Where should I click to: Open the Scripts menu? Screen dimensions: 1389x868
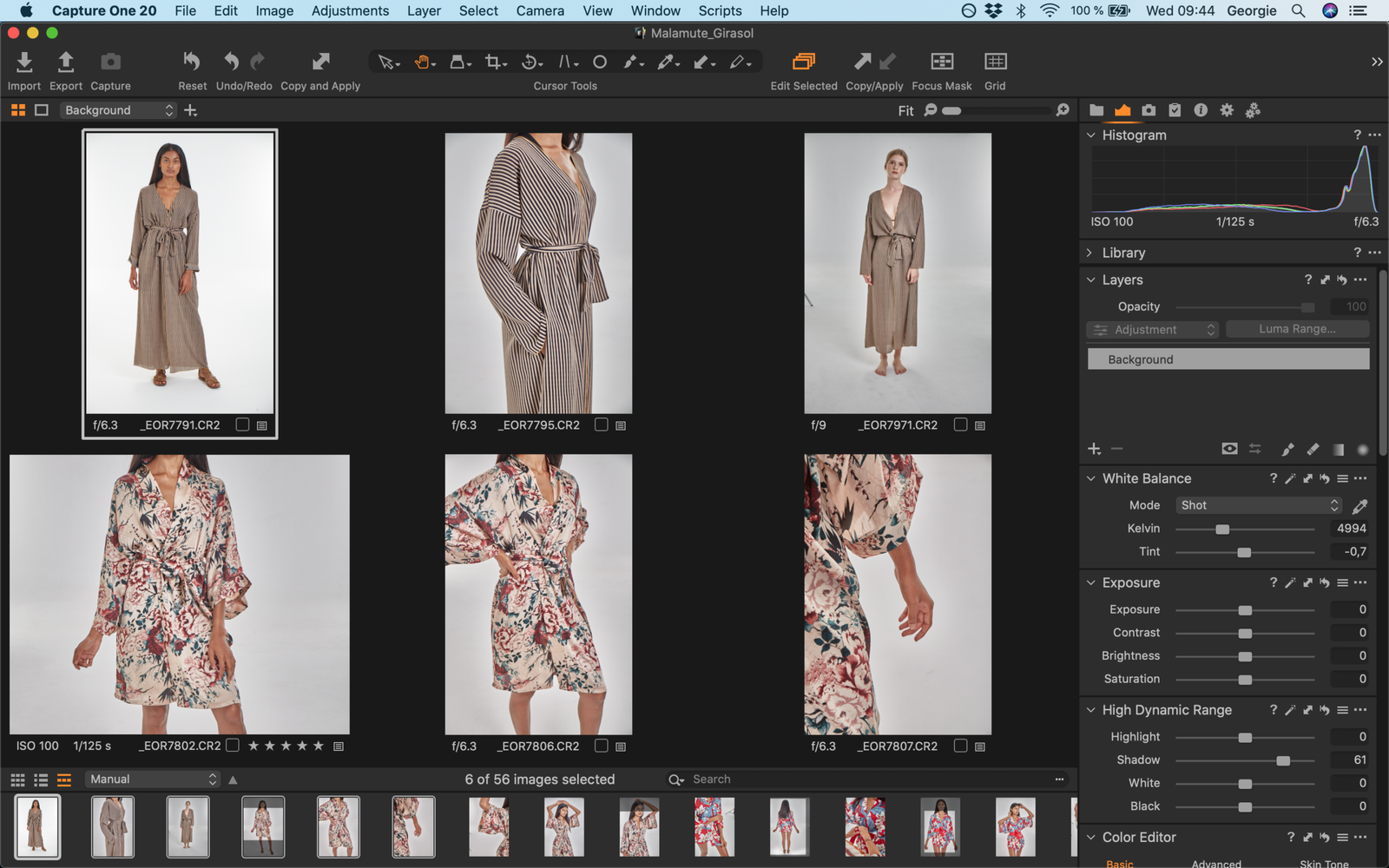pos(720,10)
